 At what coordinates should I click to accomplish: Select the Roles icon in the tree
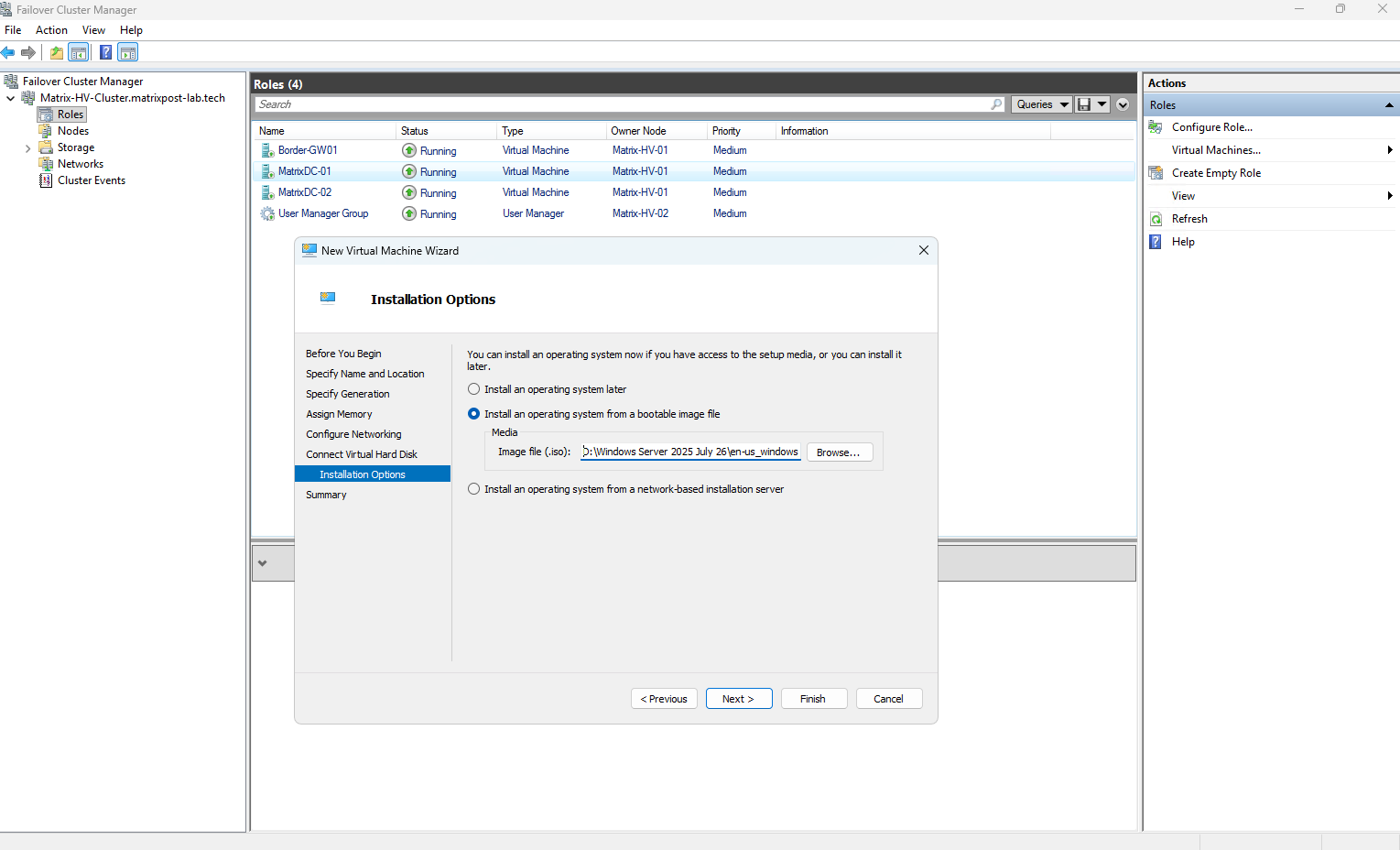(46, 114)
